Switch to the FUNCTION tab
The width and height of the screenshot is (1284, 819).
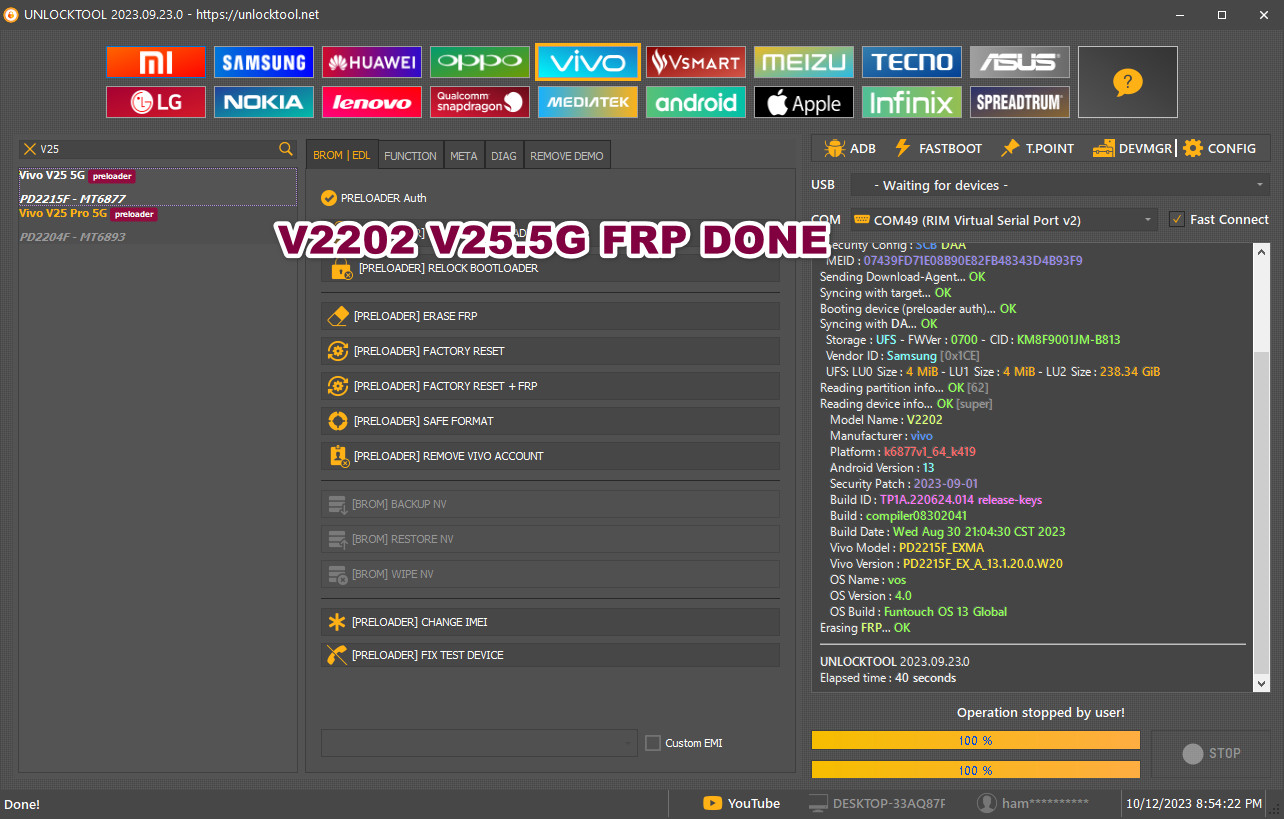tap(410, 156)
